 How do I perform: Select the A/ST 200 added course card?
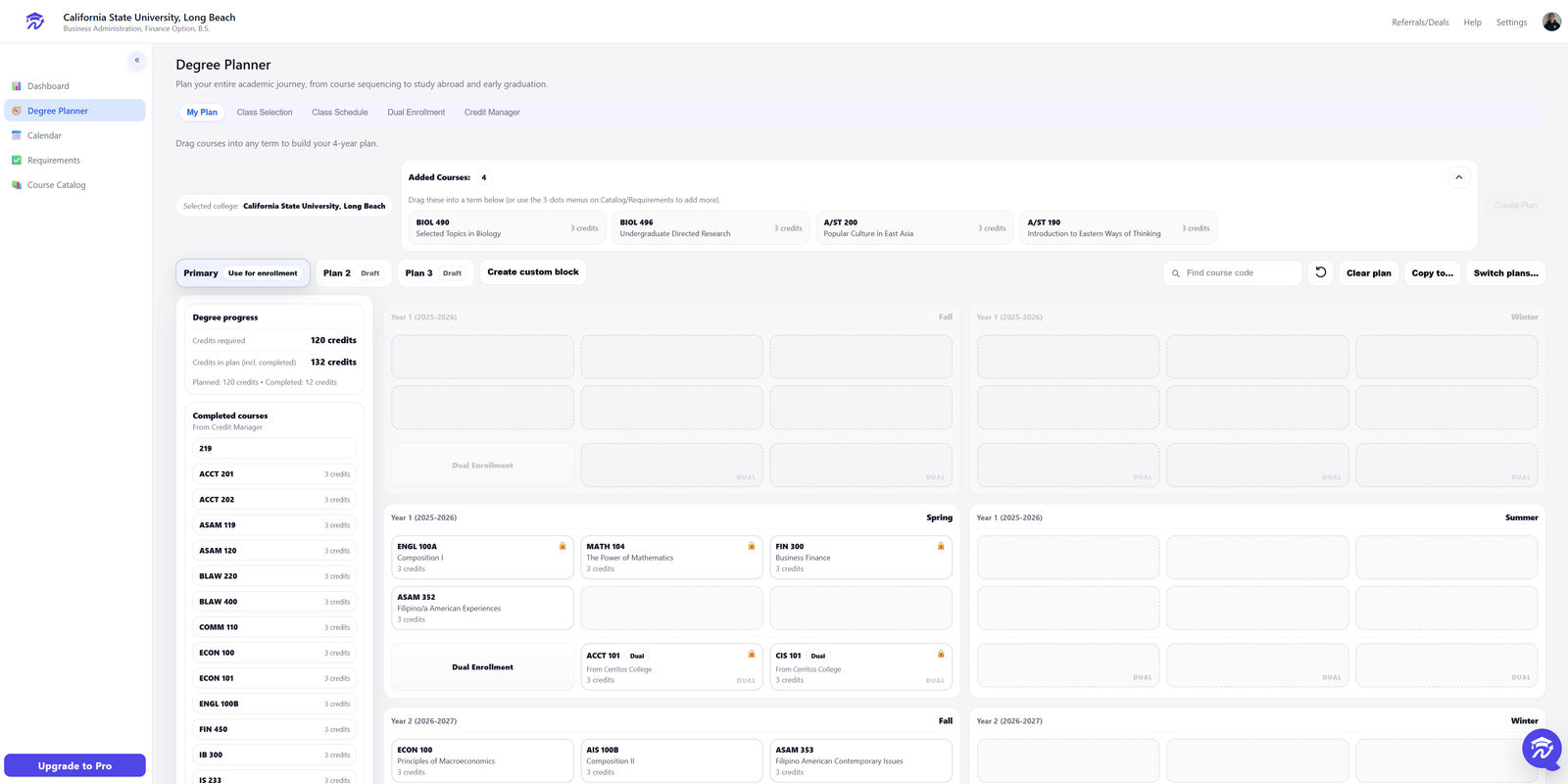[x=915, y=228]
